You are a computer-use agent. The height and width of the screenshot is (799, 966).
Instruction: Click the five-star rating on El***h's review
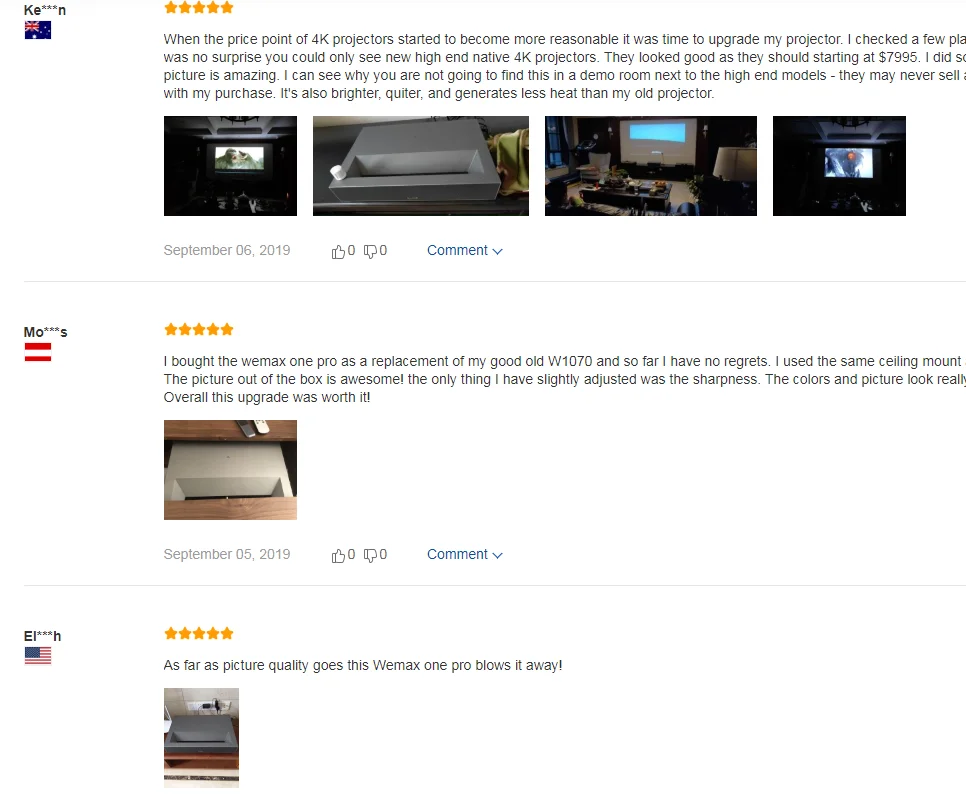coord(199,633)
